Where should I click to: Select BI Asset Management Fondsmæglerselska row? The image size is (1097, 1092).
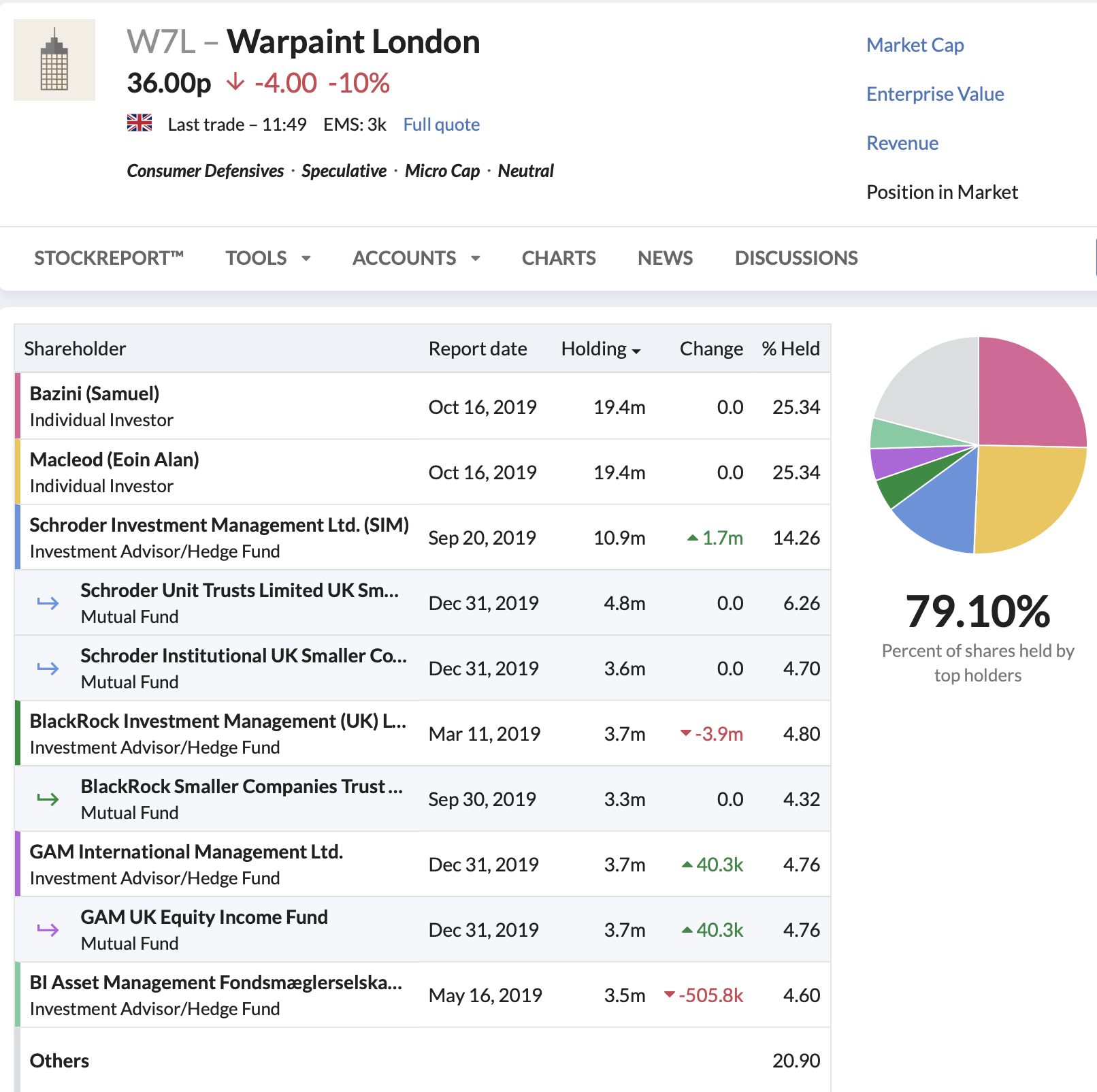pos(423,995)
